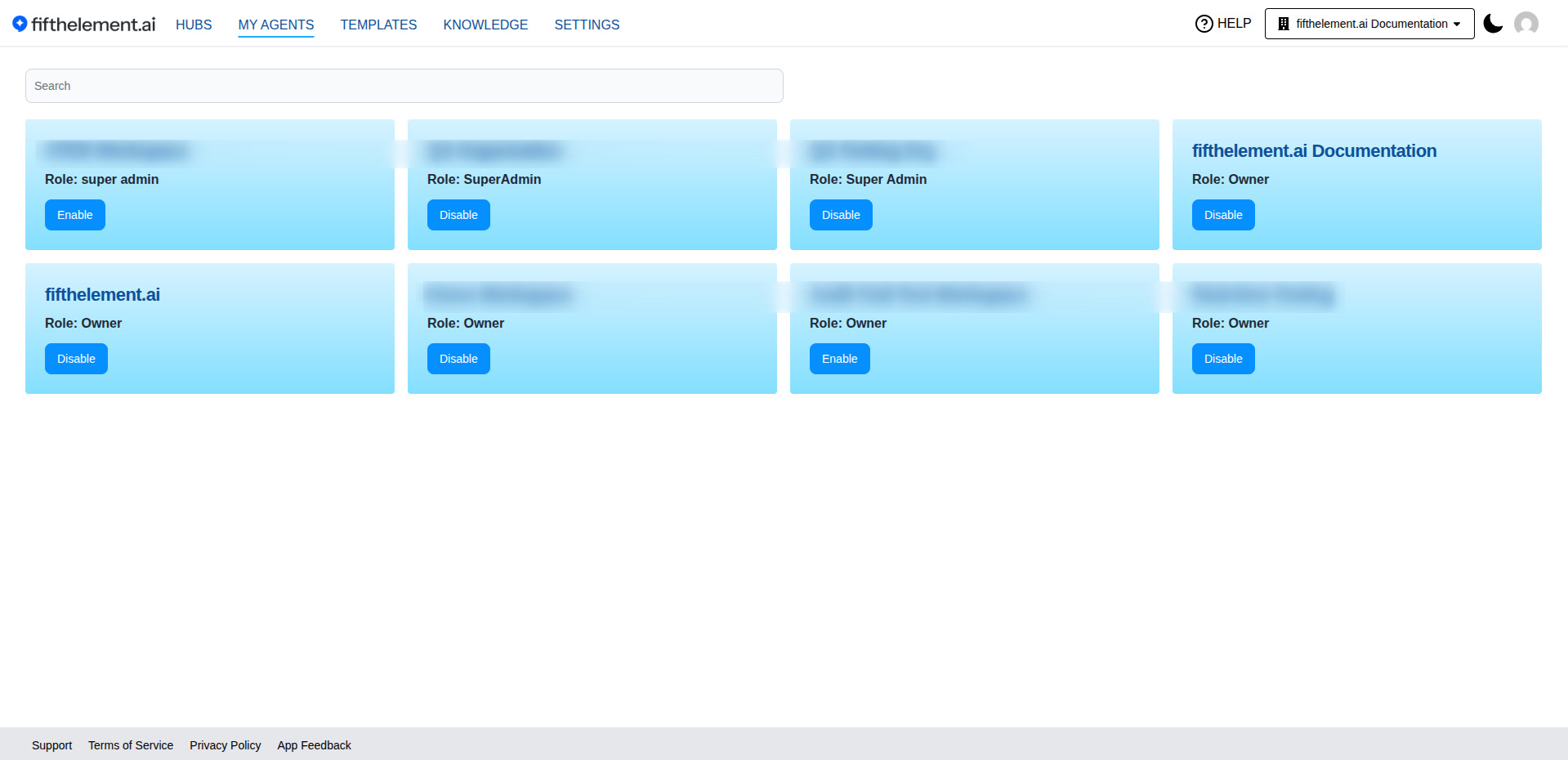Open the Terms of Service link

pos(131,745)
